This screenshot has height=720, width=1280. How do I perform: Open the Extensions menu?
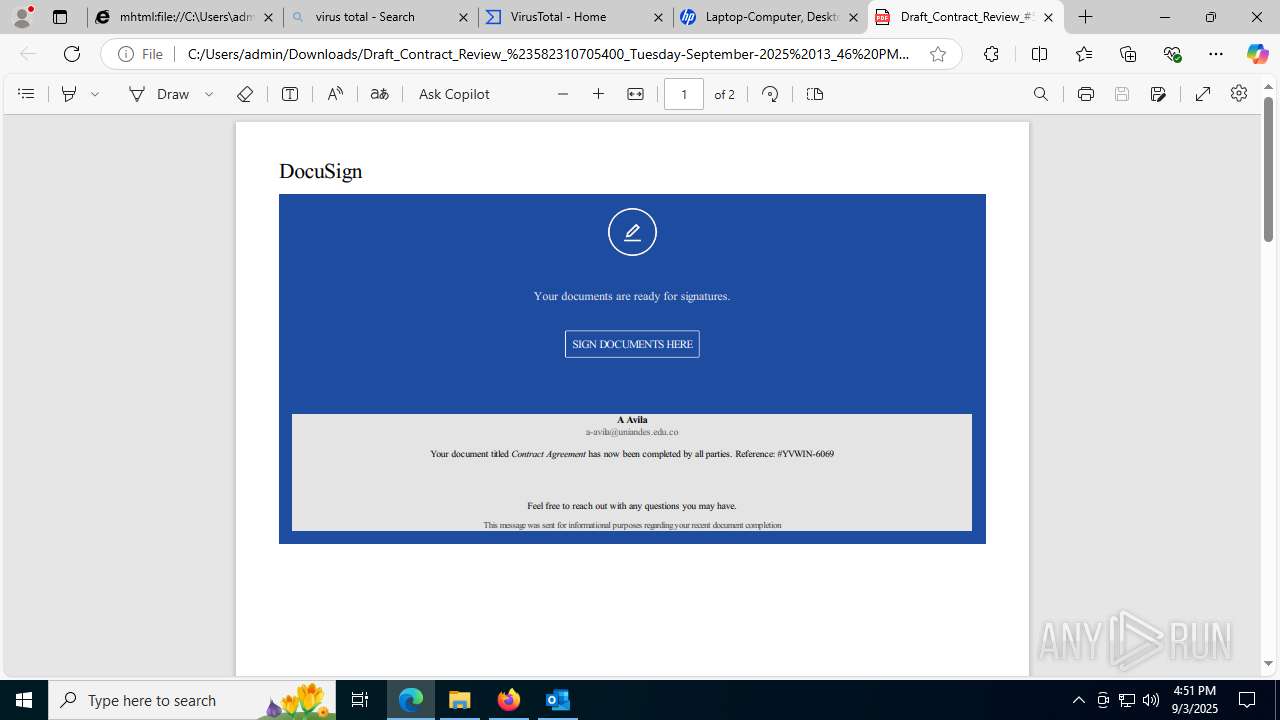991,54
